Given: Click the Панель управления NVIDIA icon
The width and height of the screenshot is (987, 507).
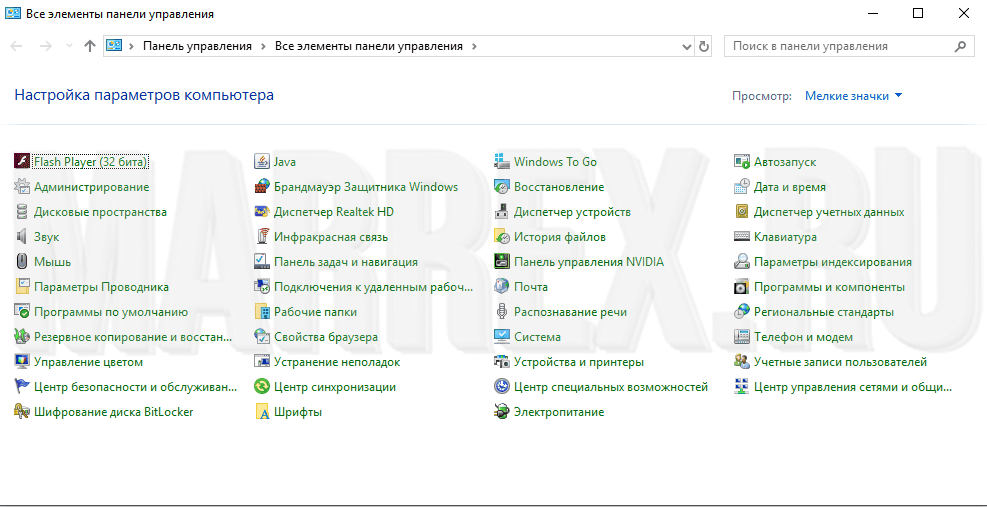Looking at the screenshot, I should pos(502,262).
